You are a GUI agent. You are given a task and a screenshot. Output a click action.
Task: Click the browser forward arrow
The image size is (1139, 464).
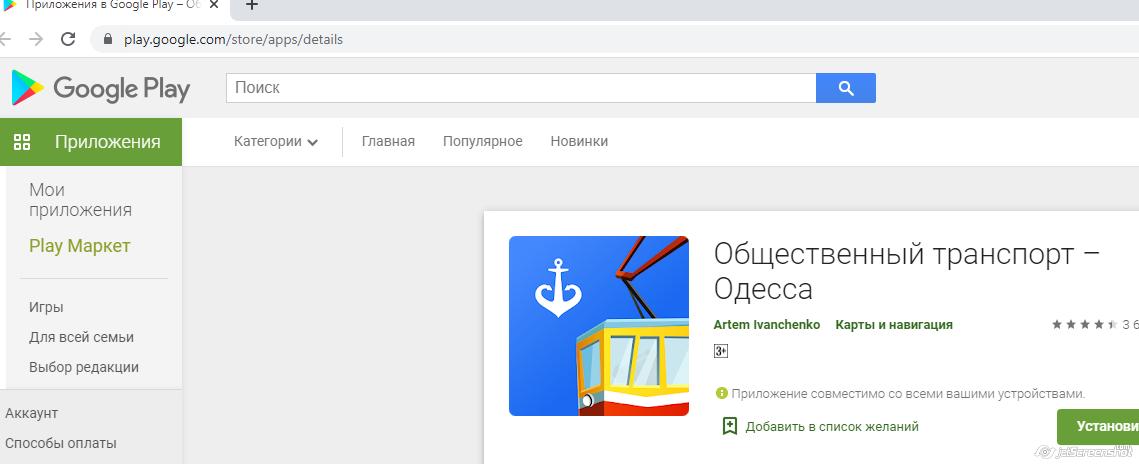(x=36, y=40)
